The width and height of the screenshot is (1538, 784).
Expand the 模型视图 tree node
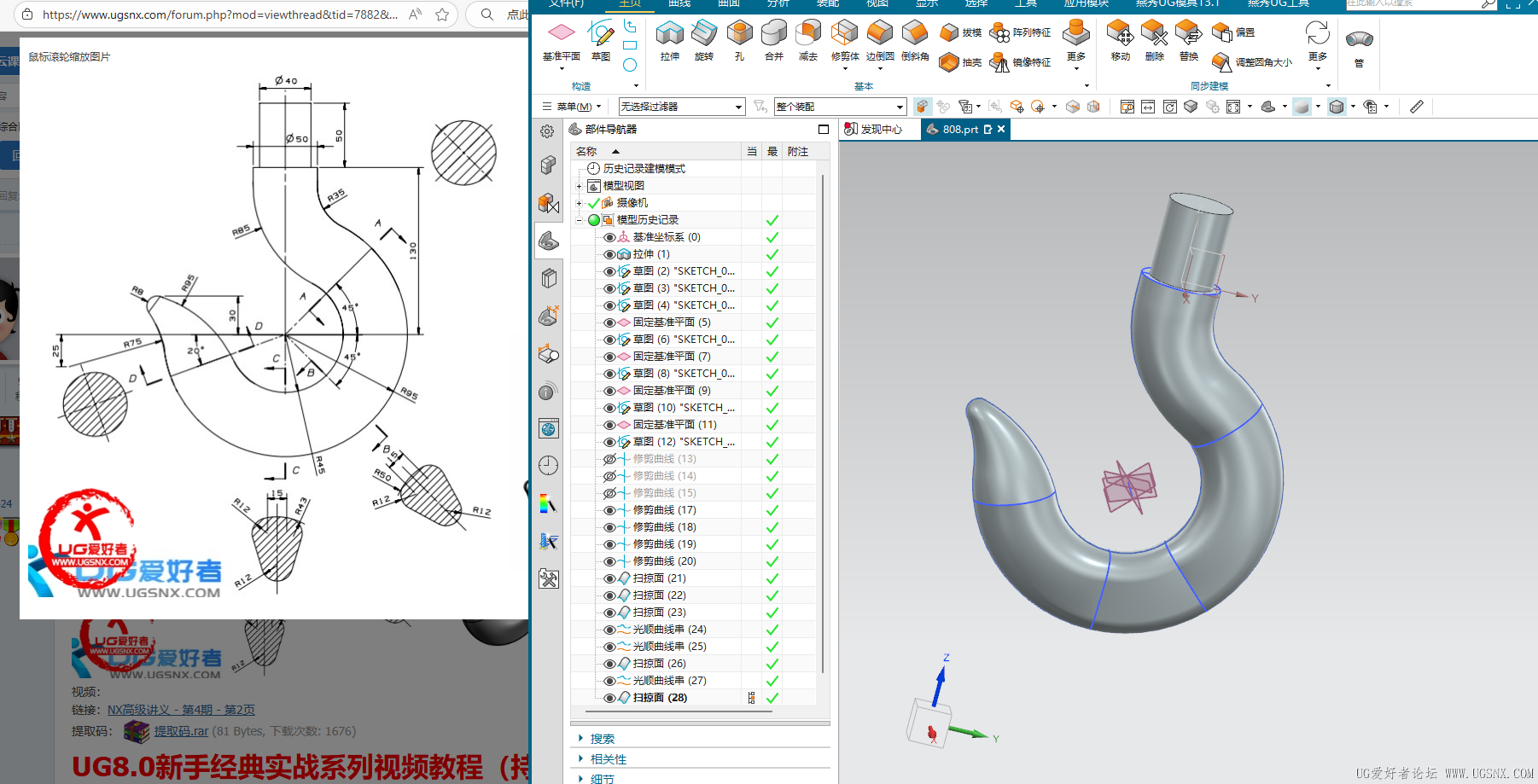pyautogui.click(x=580, y=186)
